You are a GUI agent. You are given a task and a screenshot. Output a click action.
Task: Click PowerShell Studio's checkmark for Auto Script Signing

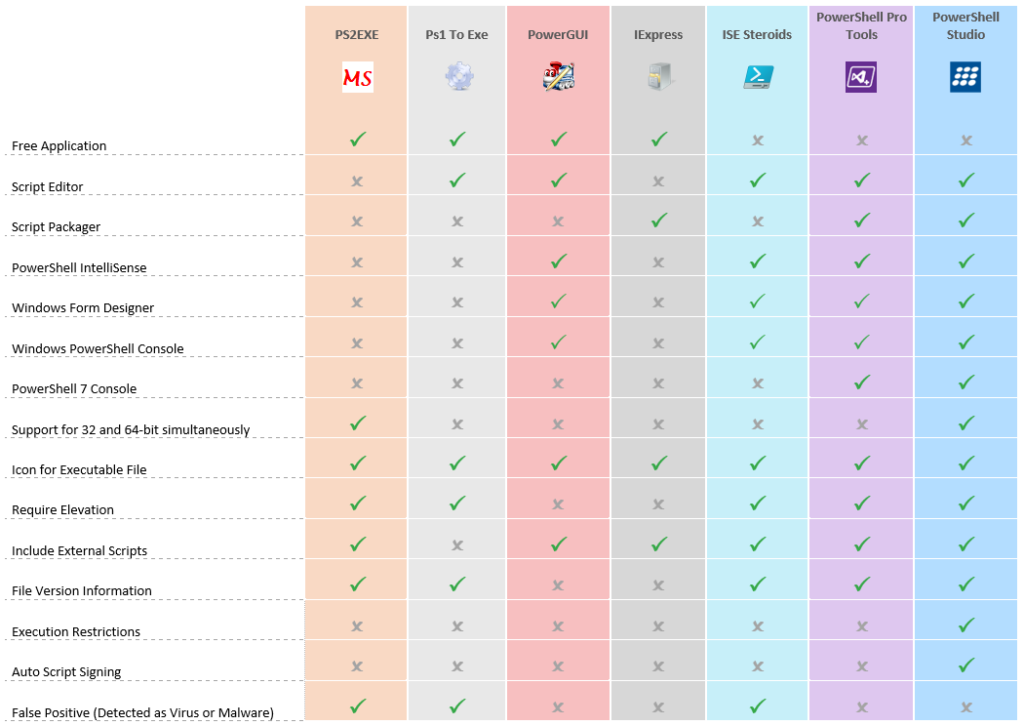[966, 665]
